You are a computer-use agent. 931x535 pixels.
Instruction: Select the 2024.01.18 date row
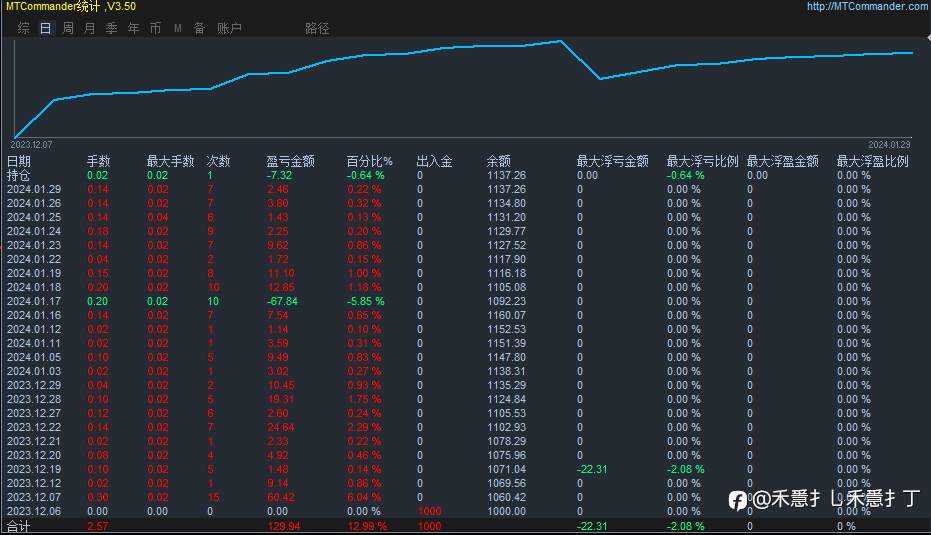(34, 287)
